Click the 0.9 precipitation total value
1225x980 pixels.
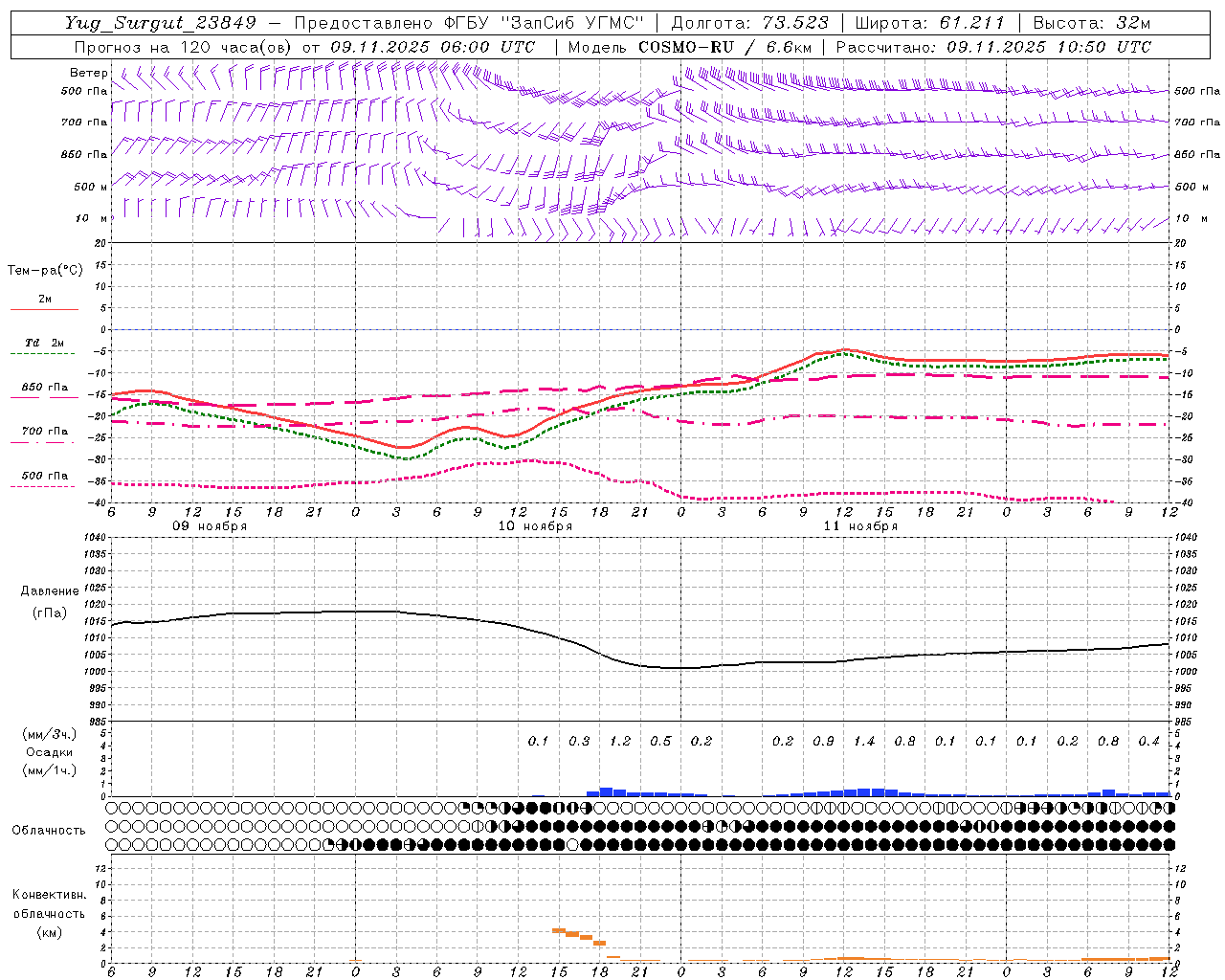pyautogui.click(x=823, y=741)
